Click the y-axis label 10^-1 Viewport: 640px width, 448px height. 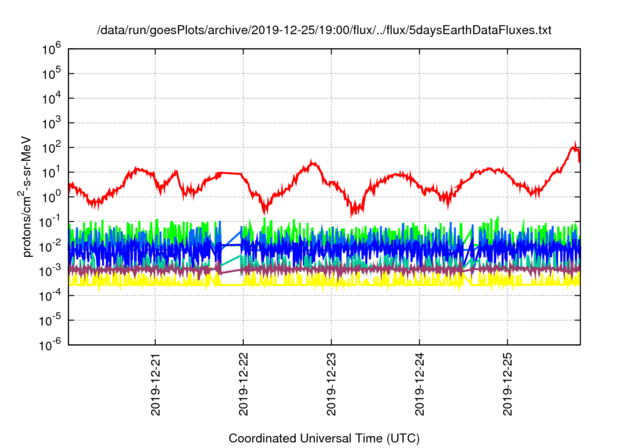point(50,222)
